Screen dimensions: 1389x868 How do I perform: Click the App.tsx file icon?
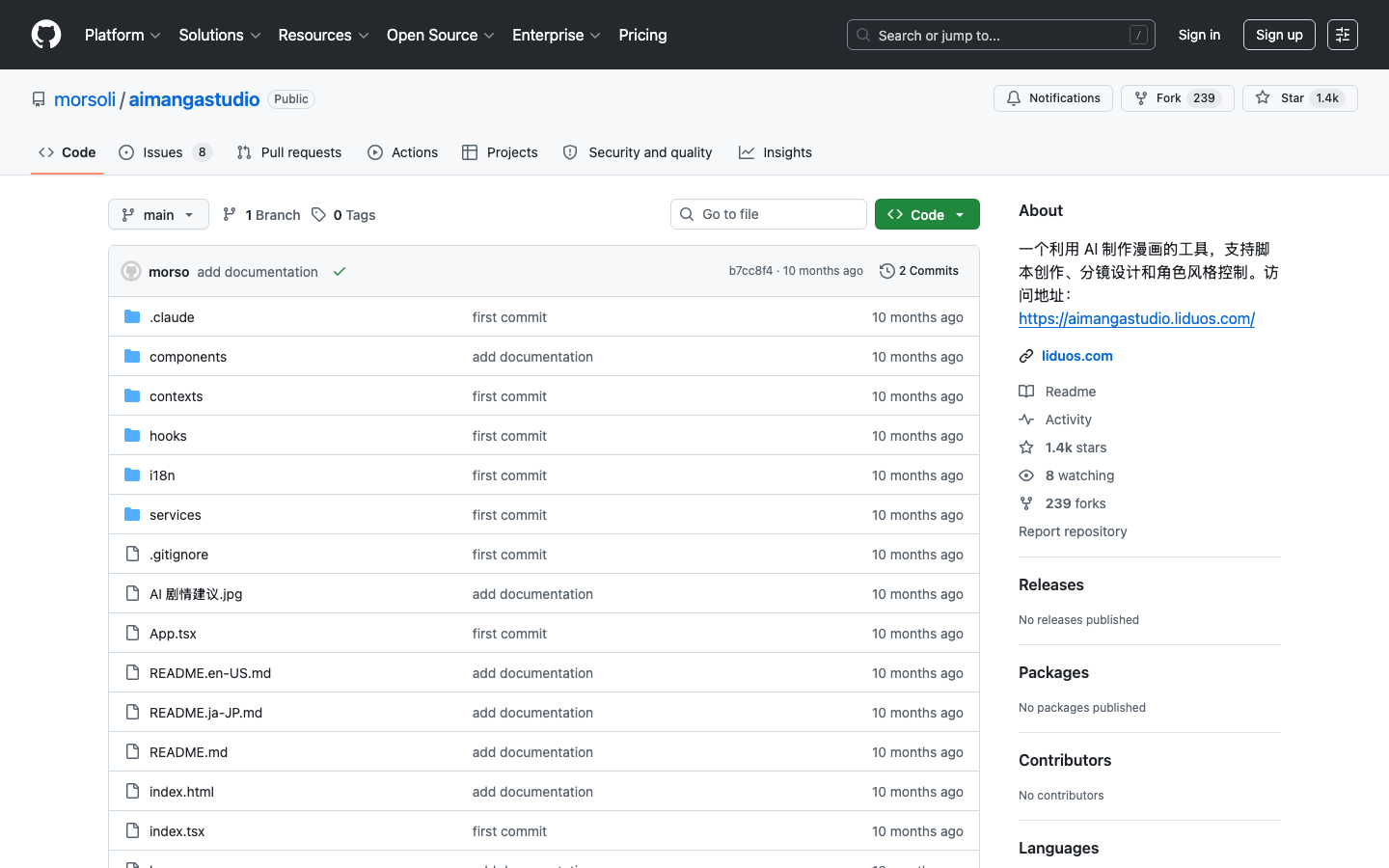[x=132, y=633]
